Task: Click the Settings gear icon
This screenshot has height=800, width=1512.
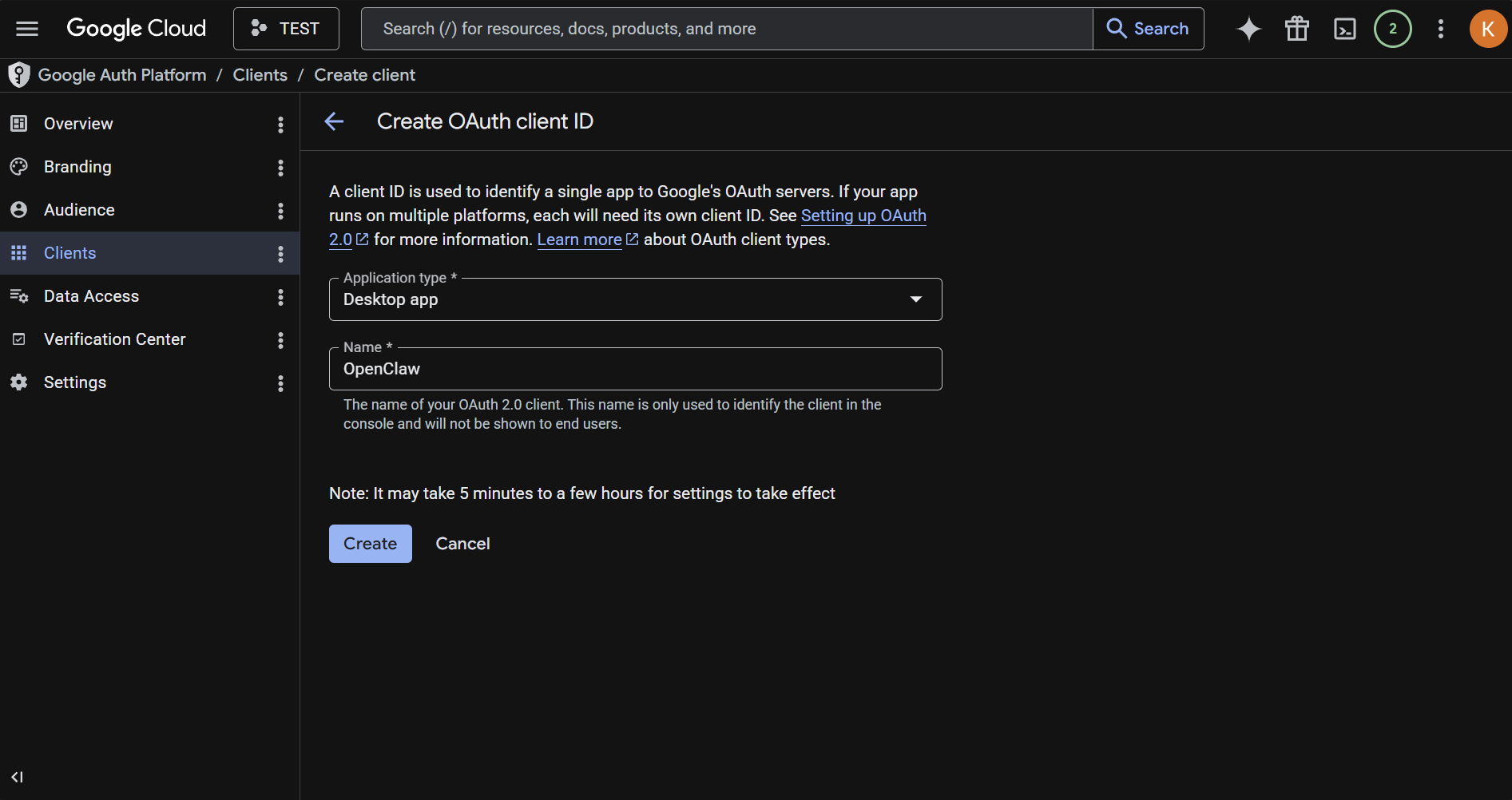Action: coord(19,382)
